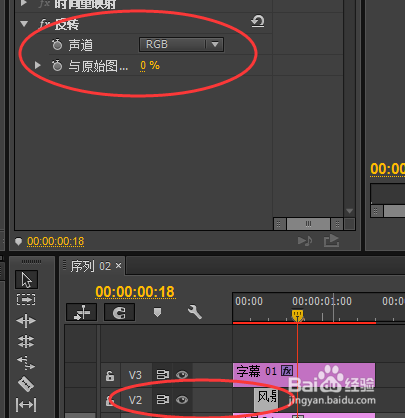Select the Selection arrow tool
Image resolution: width=405 pixels, height=418 pixels.
click(x=26, y=279)
